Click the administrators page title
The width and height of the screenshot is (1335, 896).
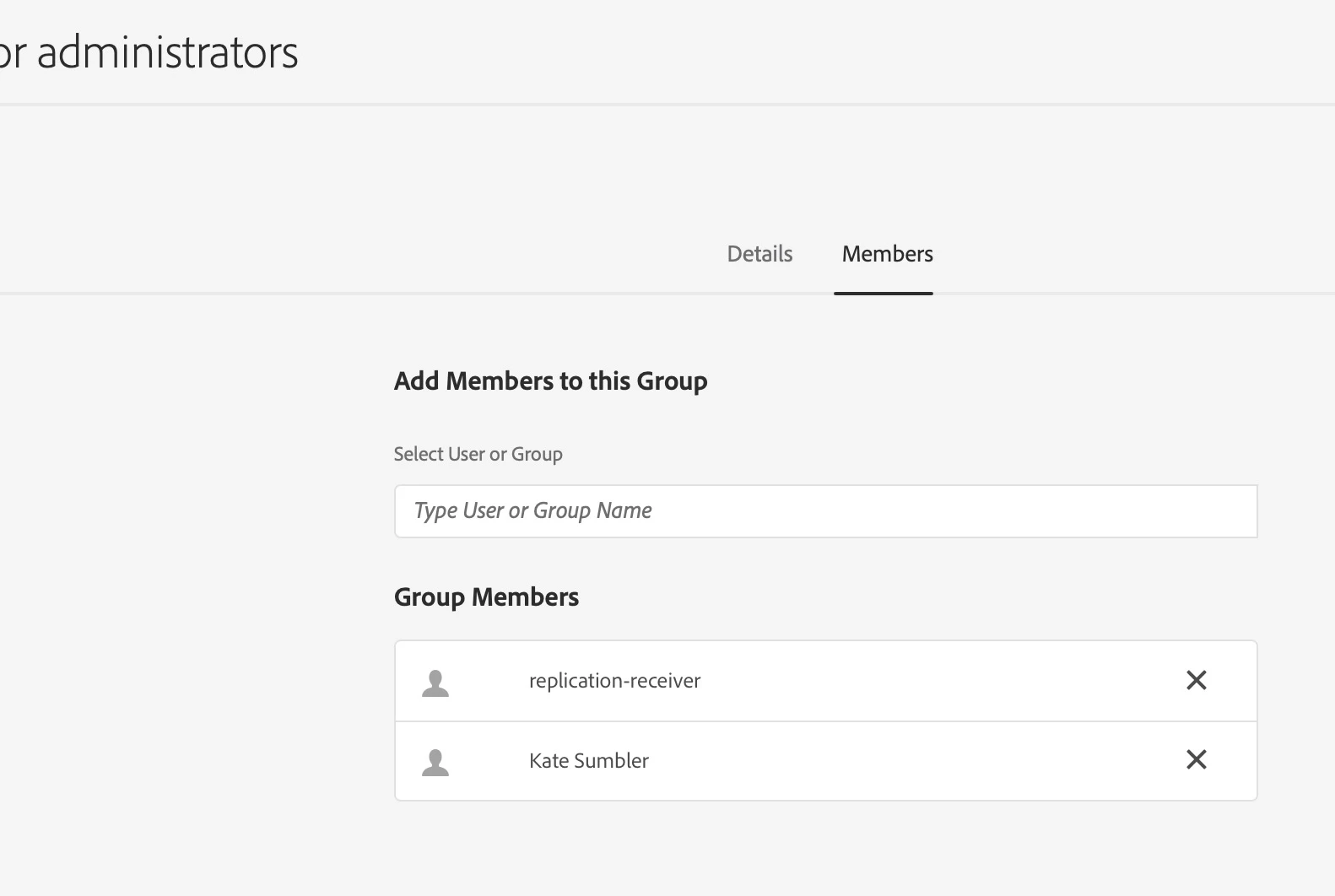149,52
